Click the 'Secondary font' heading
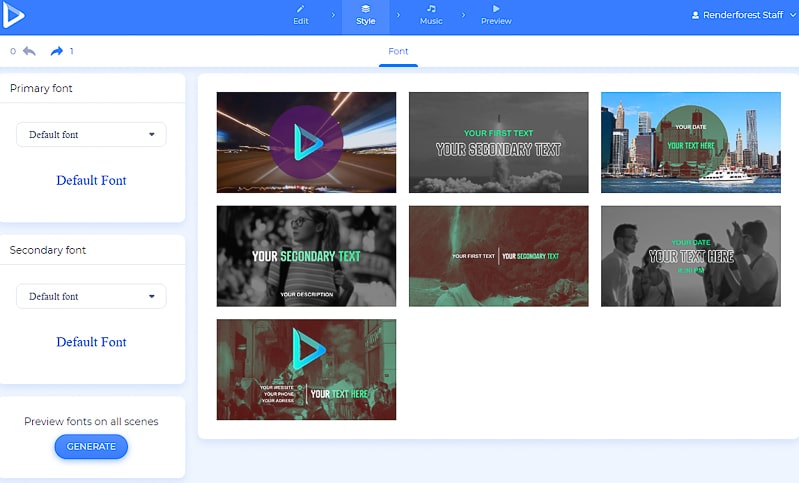Image resolution: width=799 pixels, height=483 pixels. 48,250
